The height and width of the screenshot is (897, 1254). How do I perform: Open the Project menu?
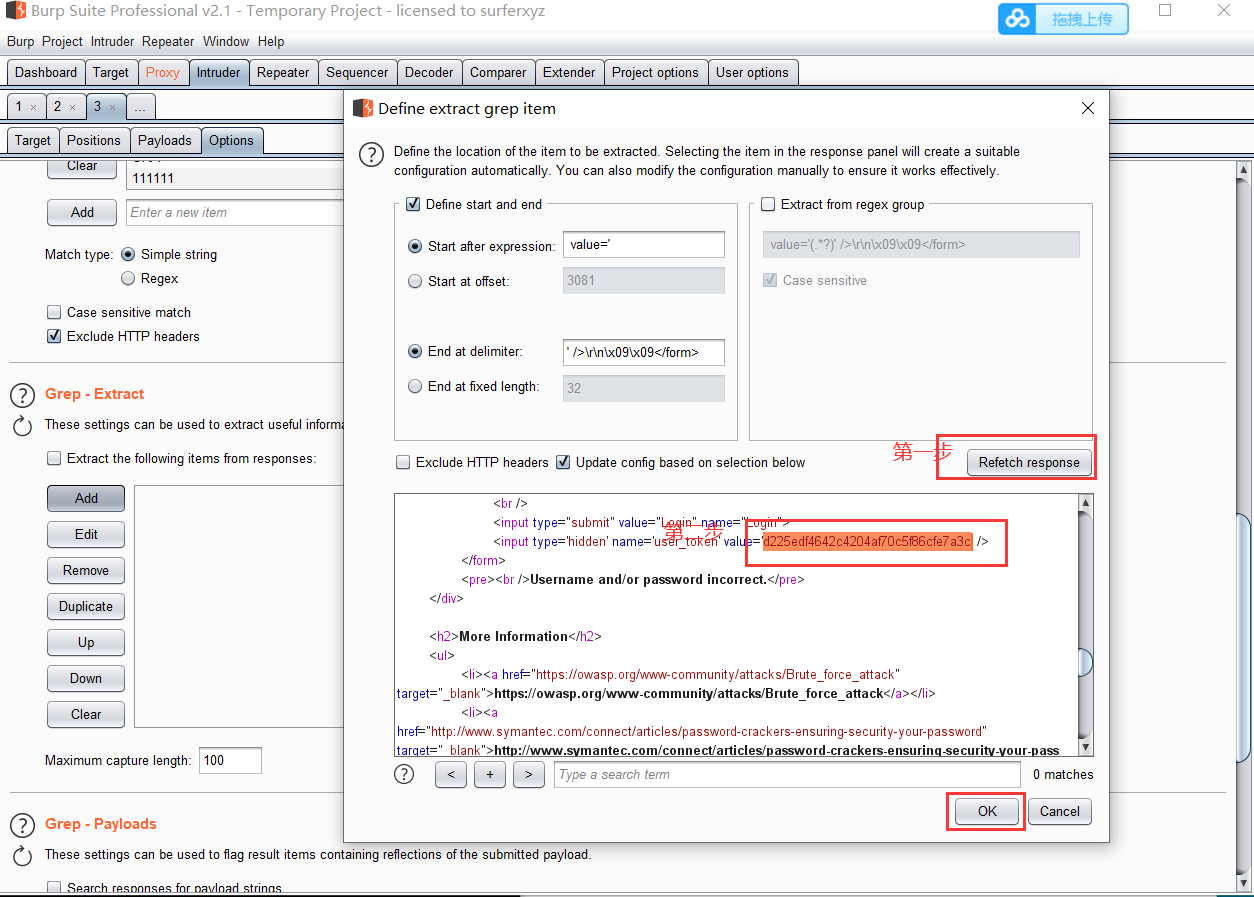[62, 42]
